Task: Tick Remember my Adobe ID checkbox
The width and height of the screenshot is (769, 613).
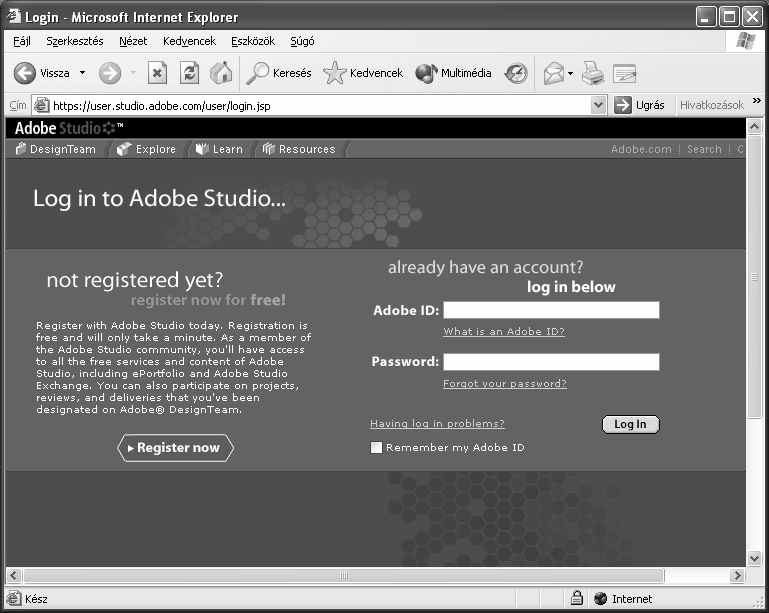Action: point(376,447)
